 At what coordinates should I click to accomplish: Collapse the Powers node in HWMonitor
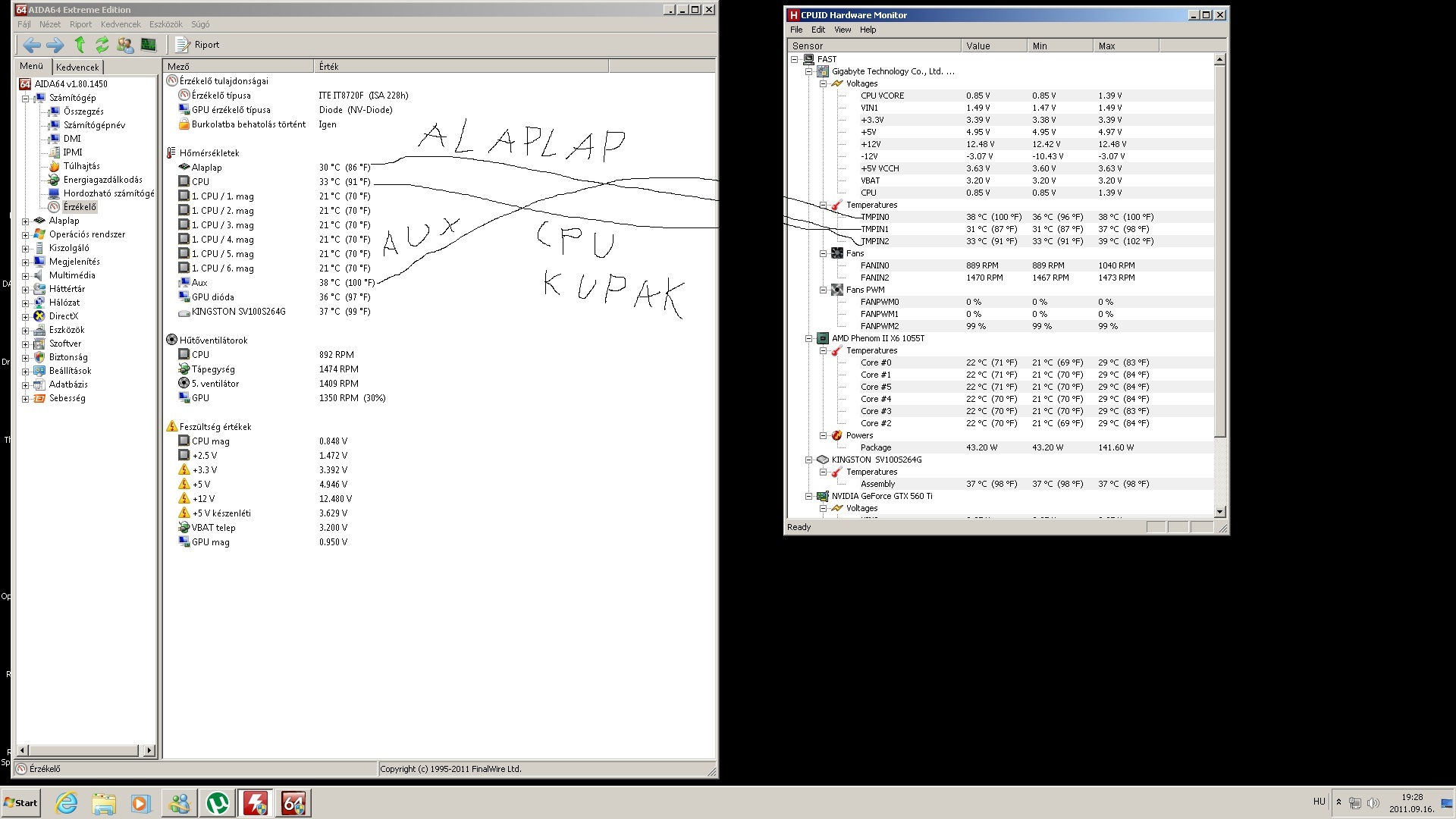(x=824, y=435)
